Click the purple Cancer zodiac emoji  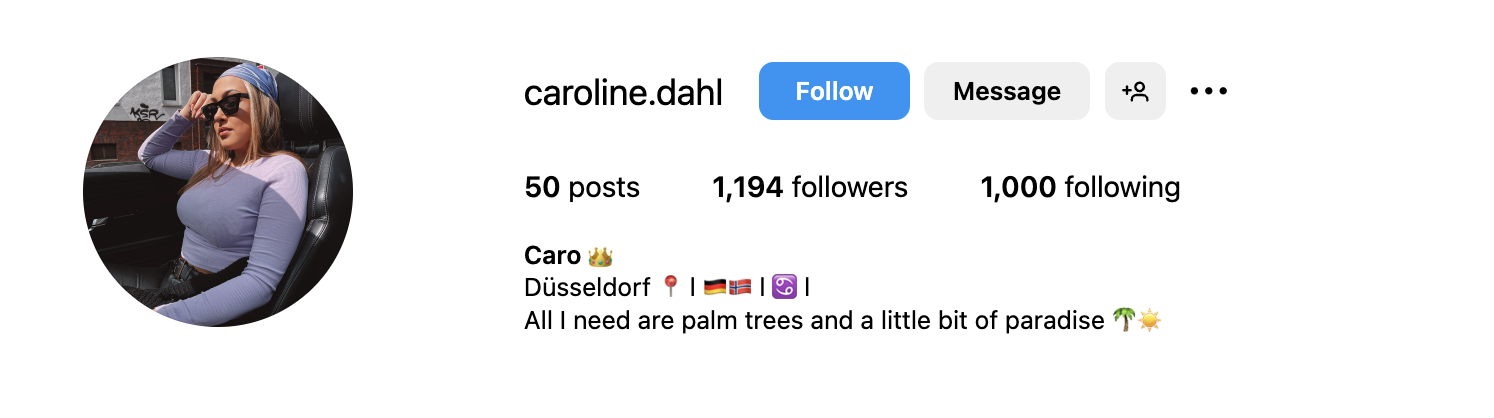pyautogui.click(x=784, y=288)
